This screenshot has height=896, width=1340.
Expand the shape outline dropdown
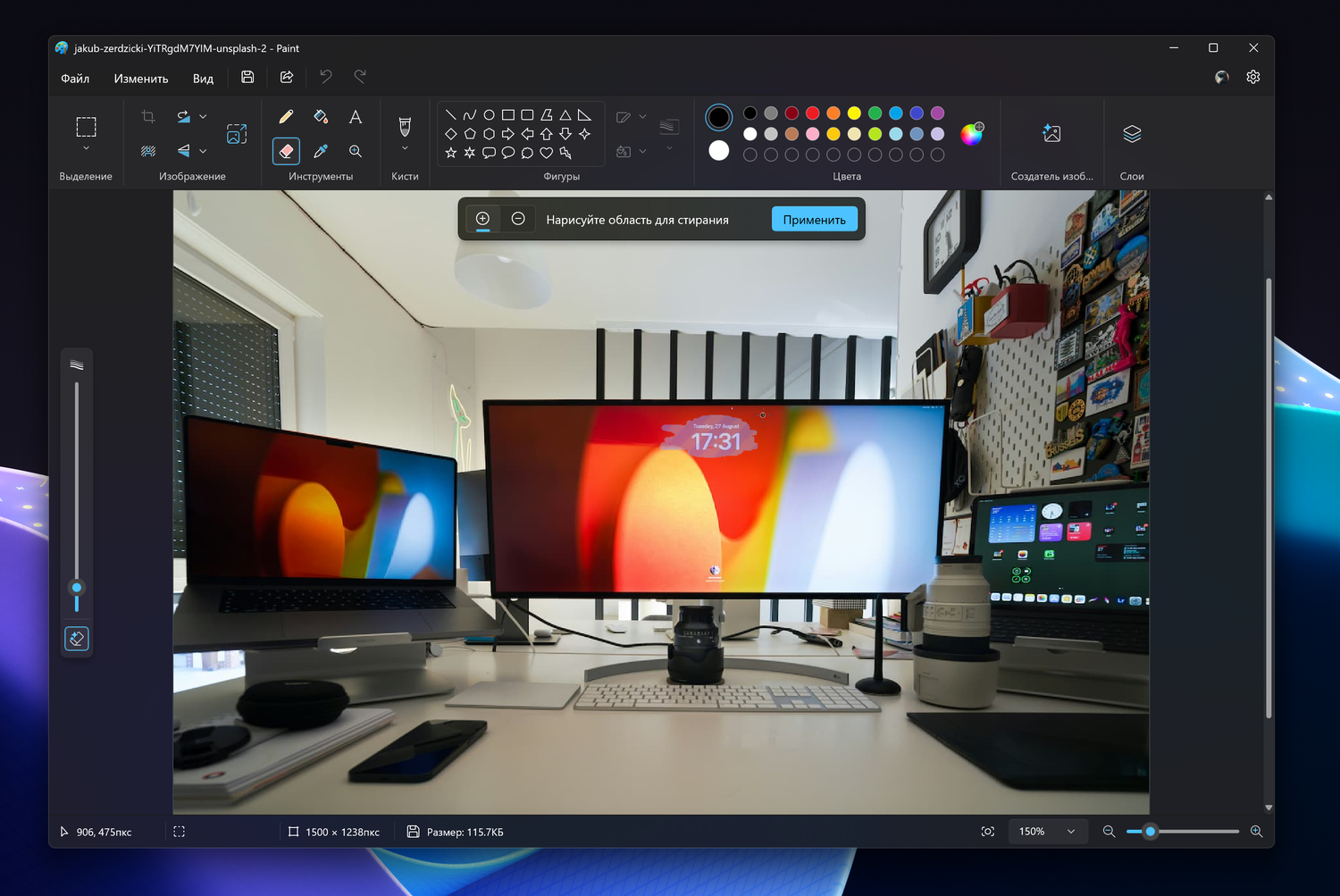point(642,117)
